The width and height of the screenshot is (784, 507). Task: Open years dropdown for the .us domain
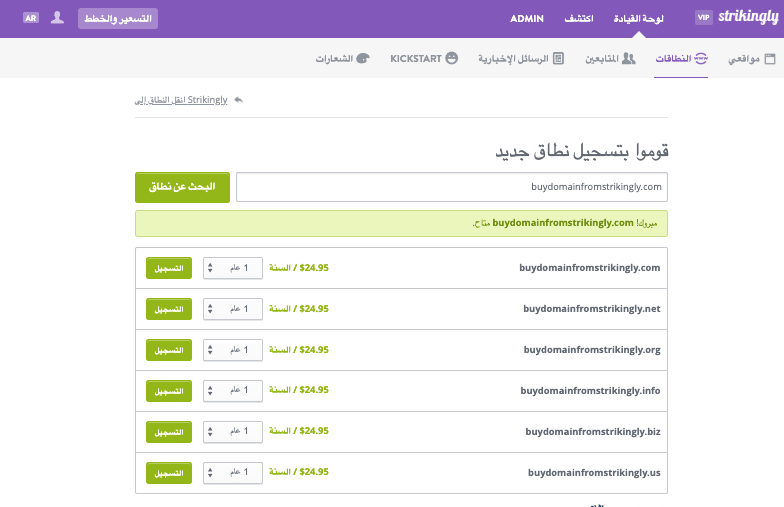233,473
